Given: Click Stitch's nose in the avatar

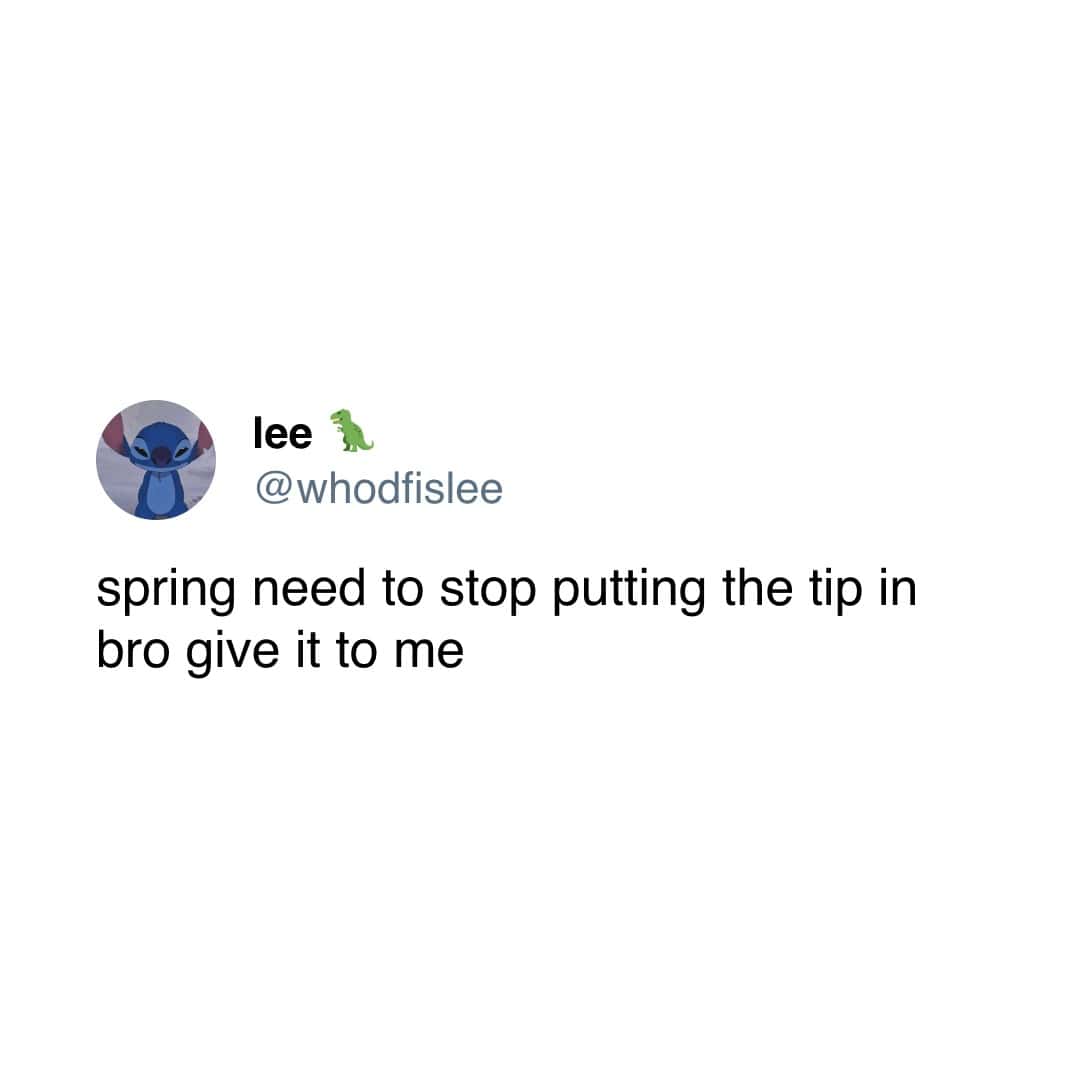Looking at the screenshot, I should pos(160,455).
